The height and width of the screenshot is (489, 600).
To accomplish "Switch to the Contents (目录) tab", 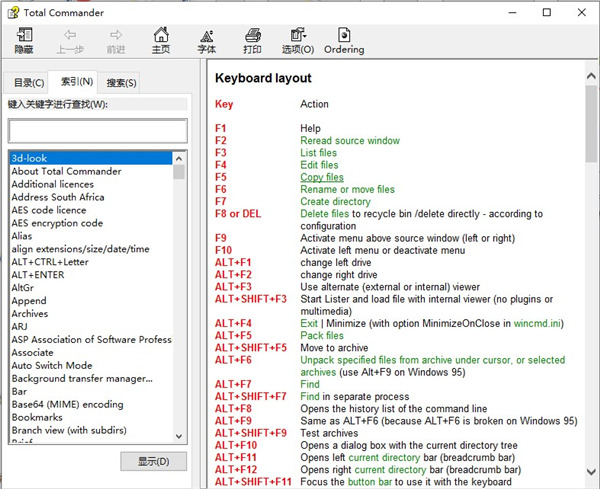I will pos(23,82).
